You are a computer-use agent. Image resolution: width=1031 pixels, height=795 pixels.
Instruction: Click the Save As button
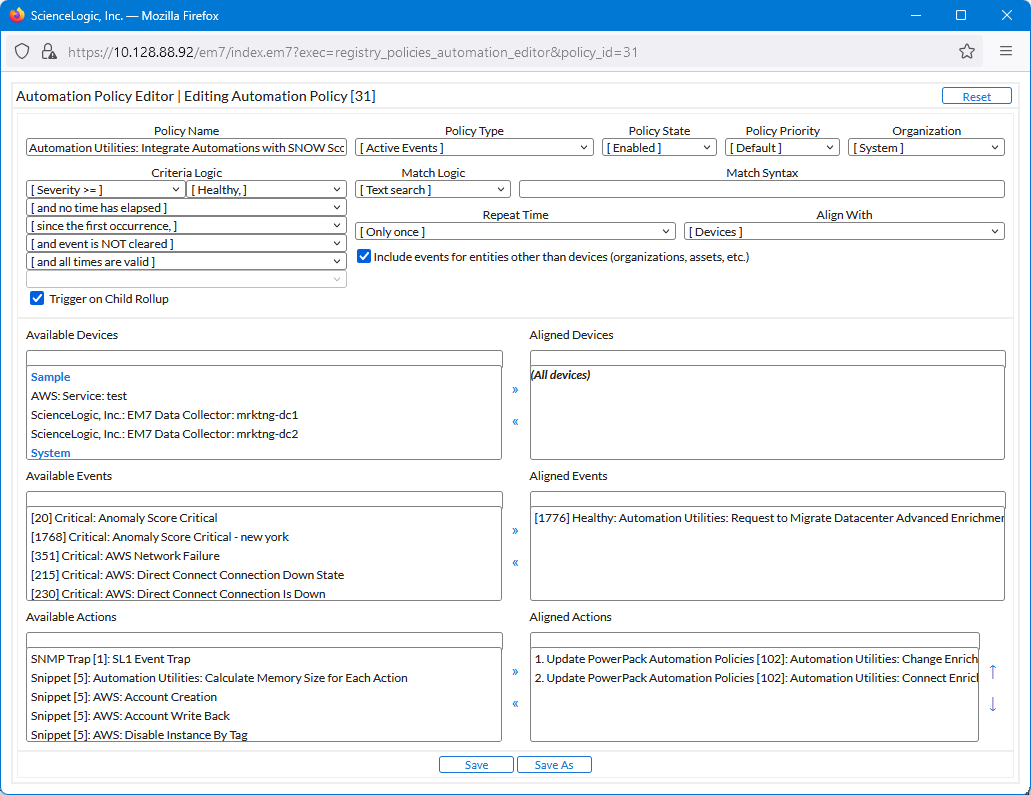[x=554, y=765]
